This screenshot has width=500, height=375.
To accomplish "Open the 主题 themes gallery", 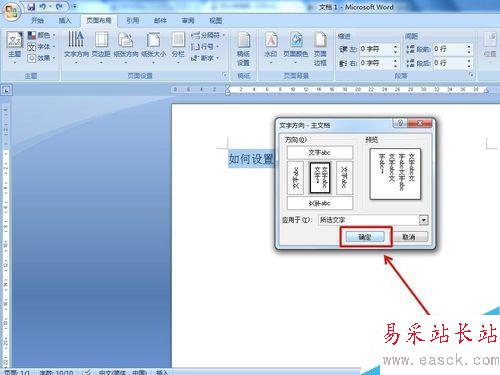I will tap(15, 47).
